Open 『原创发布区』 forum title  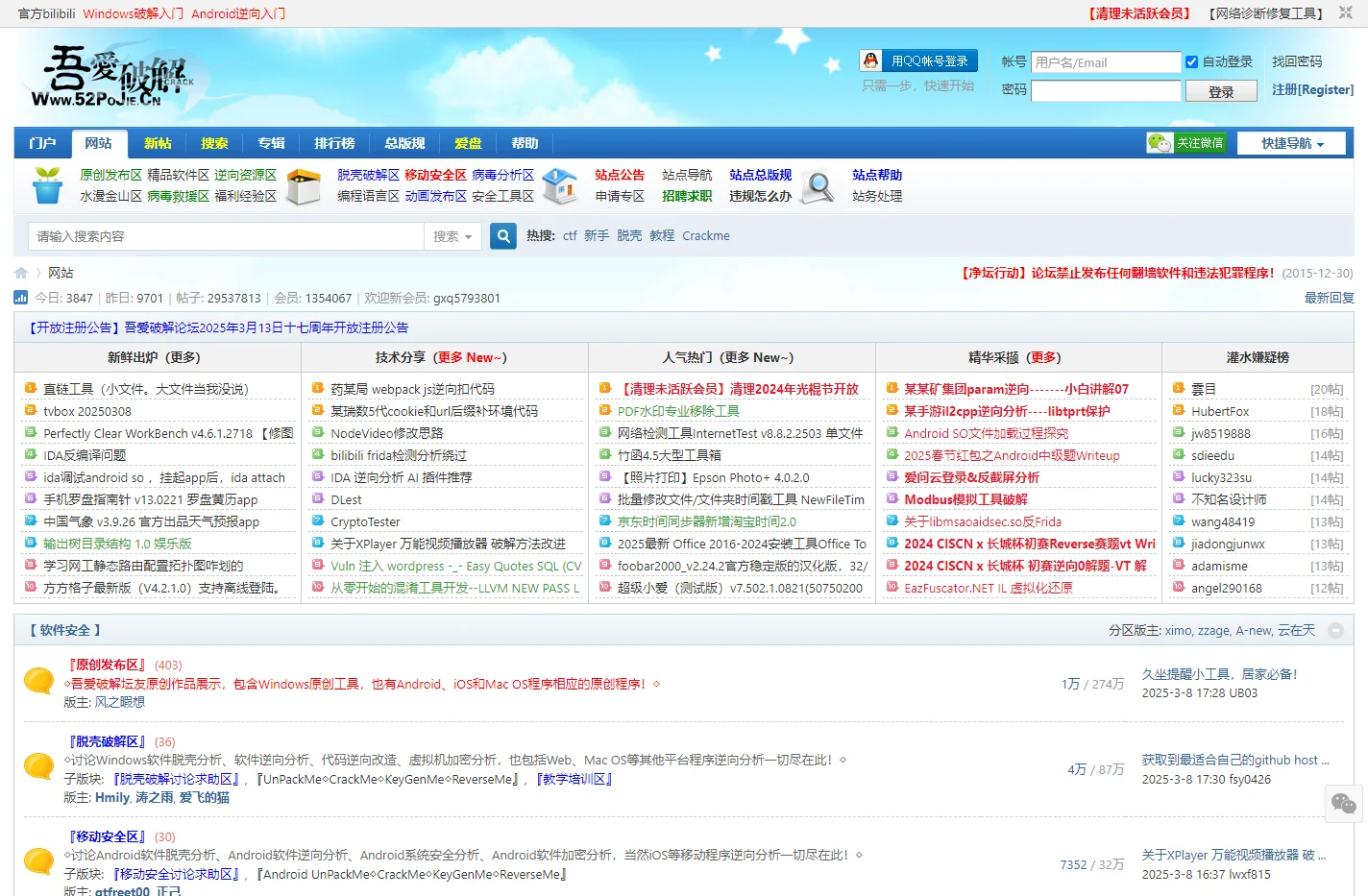tap(106, 665)
